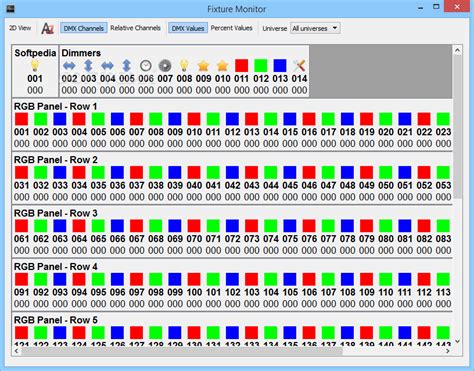
Task: Click the RGB Panel - Row 5 title
Action: [x=56, y=320]
